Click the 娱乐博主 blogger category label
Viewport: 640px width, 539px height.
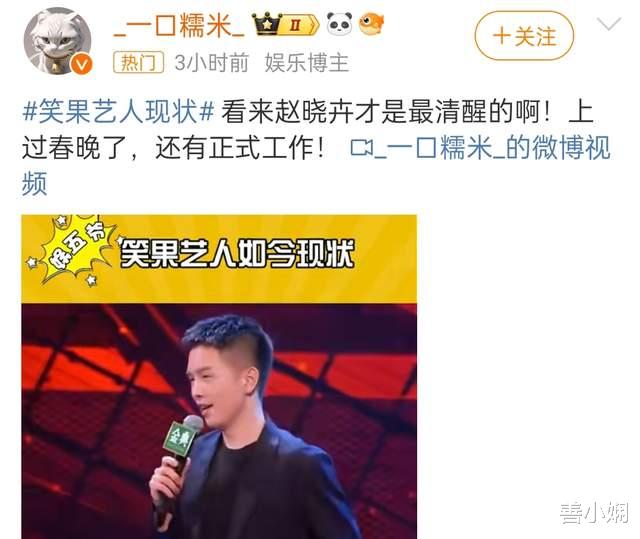[x=307, y=63]
